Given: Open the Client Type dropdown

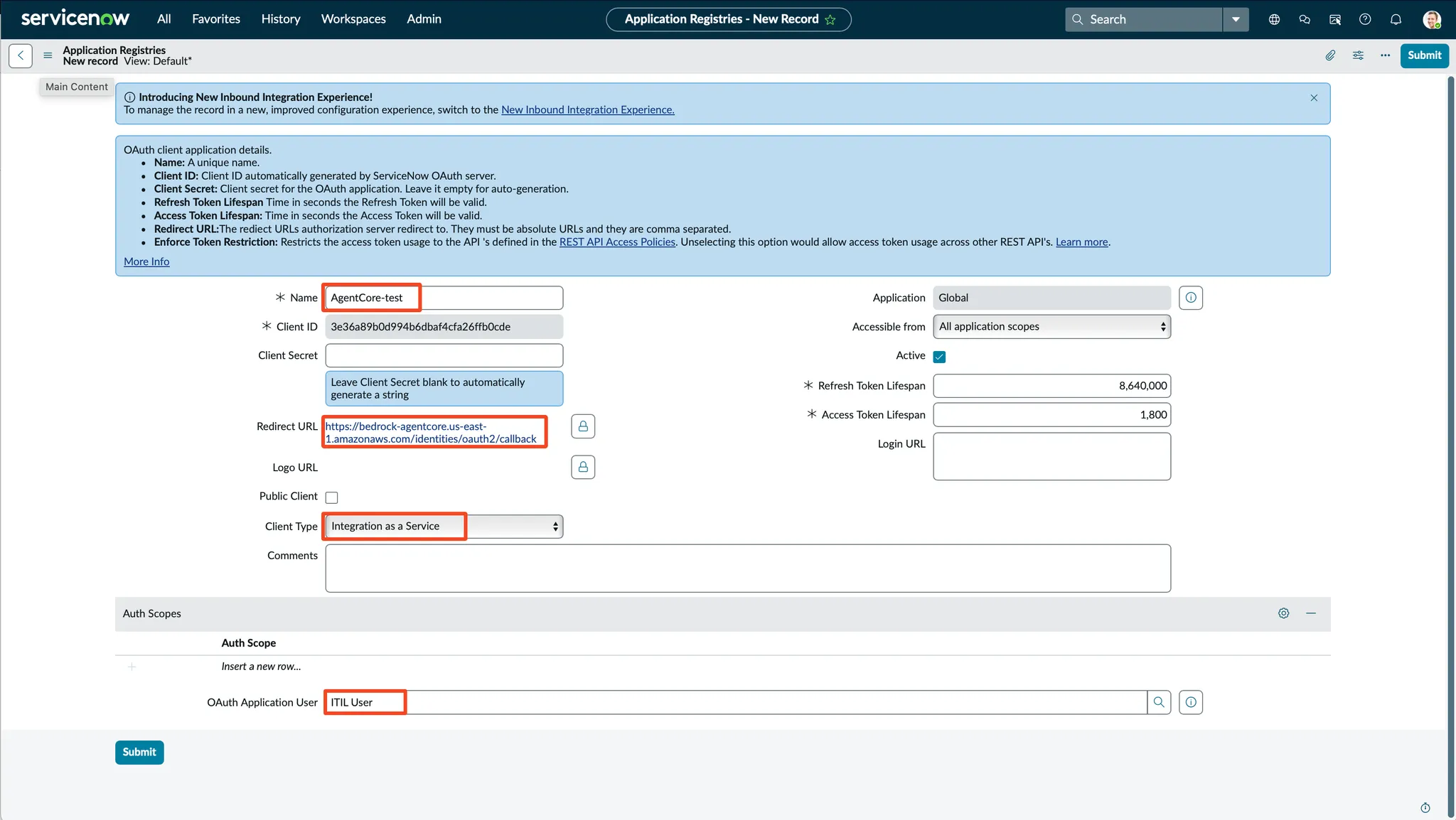Looking at the screenshot, I should [x=444, y=527].
